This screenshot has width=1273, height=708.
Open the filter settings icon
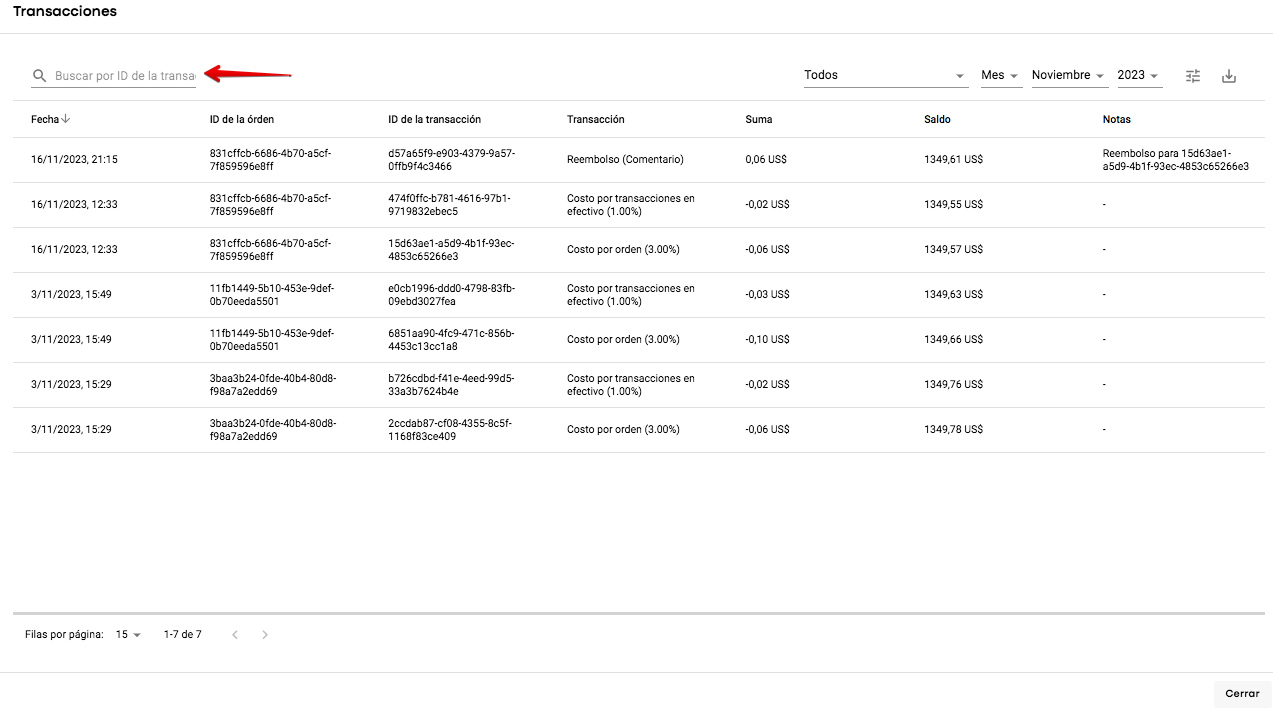[1193, 76]
